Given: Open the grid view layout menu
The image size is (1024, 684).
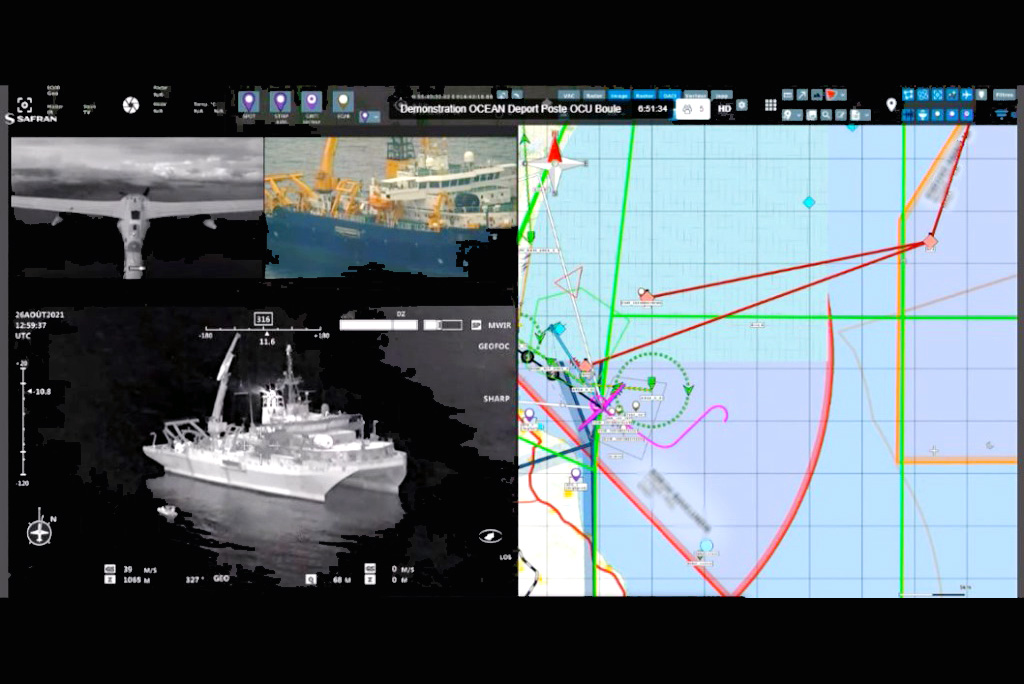Looking at the screenshot, I should click(x=769, y=107).
